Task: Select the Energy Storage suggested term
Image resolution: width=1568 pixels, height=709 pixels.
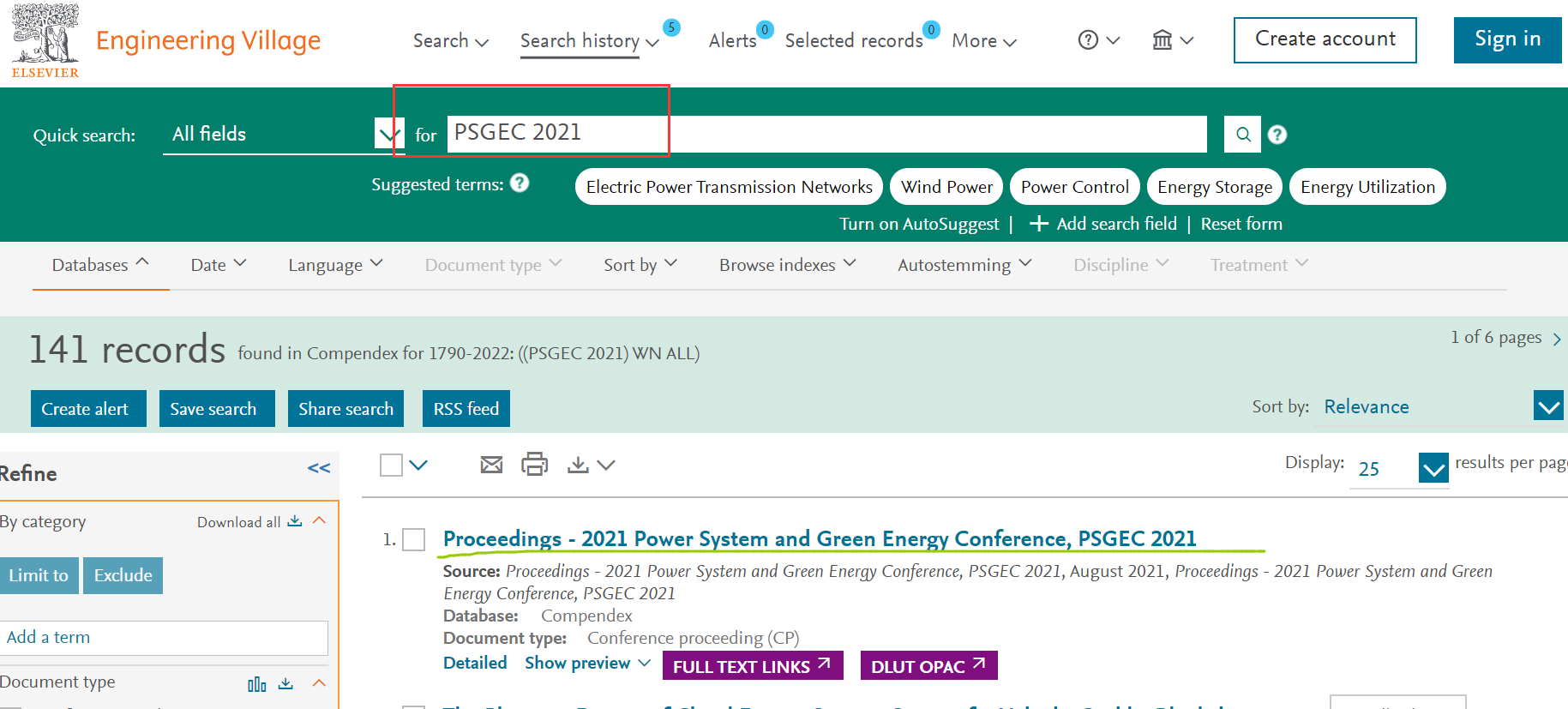Action: click(x=1215, y=187)
